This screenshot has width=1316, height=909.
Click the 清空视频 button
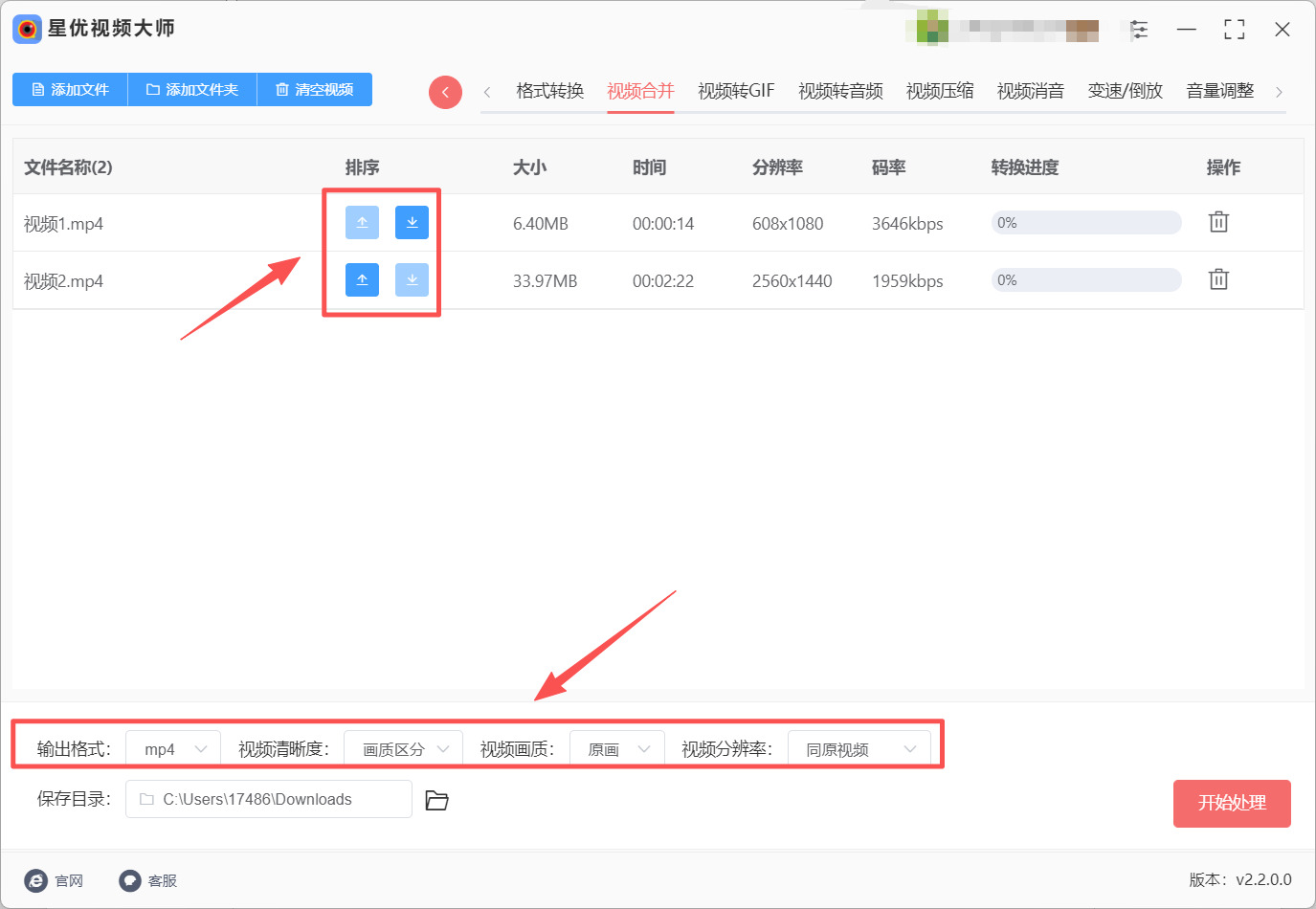click(x=315, y=90)
